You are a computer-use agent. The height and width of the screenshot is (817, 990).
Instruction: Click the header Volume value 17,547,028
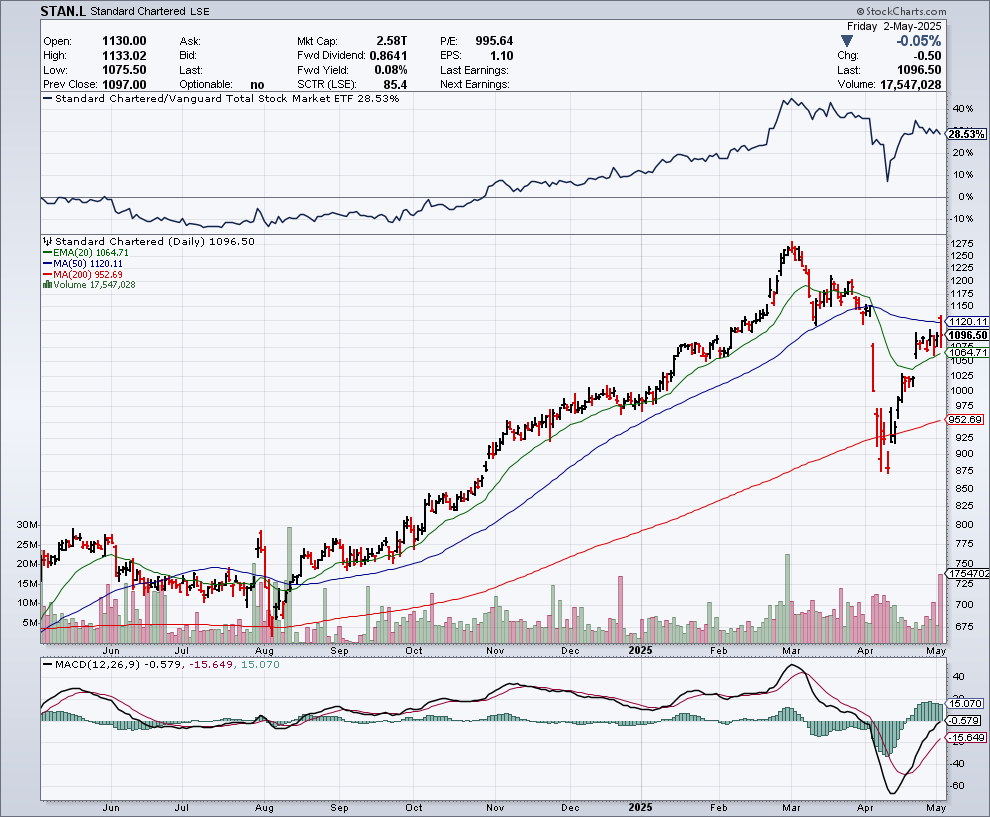click(910, 85)
